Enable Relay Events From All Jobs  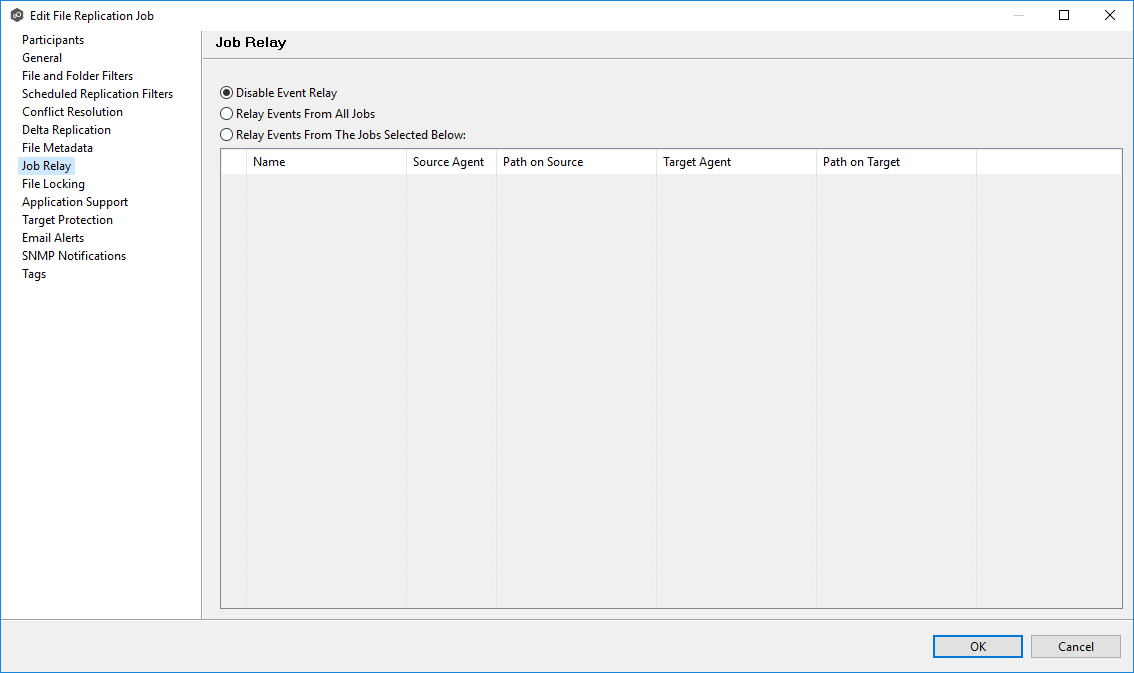(x=227, y=114)
